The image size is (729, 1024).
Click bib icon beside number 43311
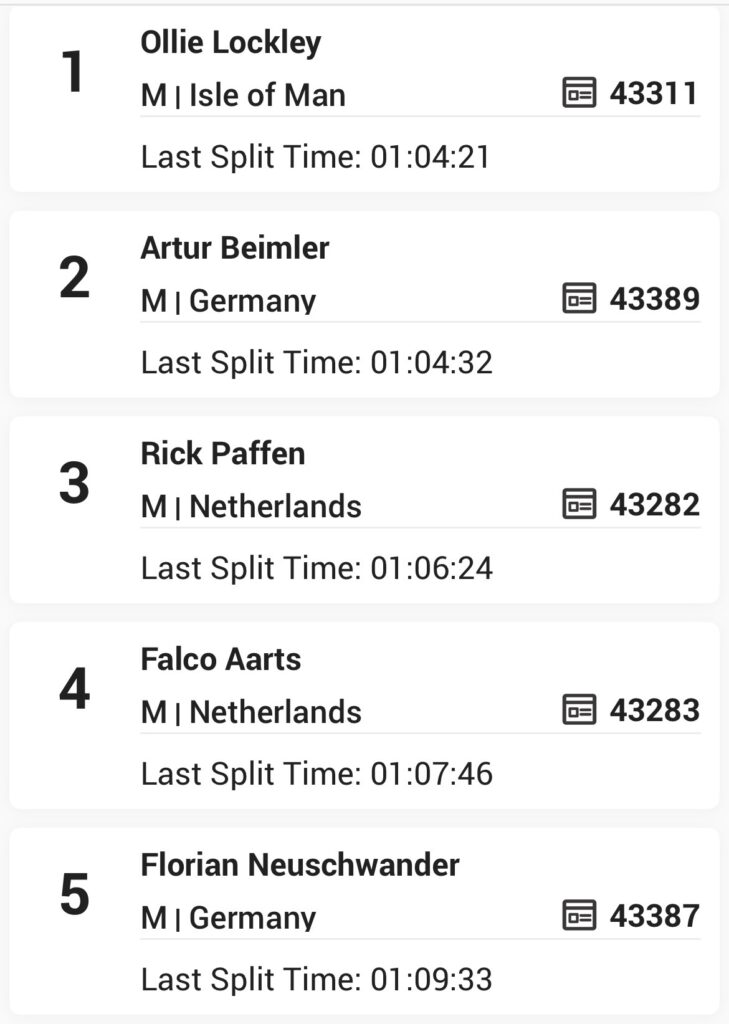(x=579, y=92)
